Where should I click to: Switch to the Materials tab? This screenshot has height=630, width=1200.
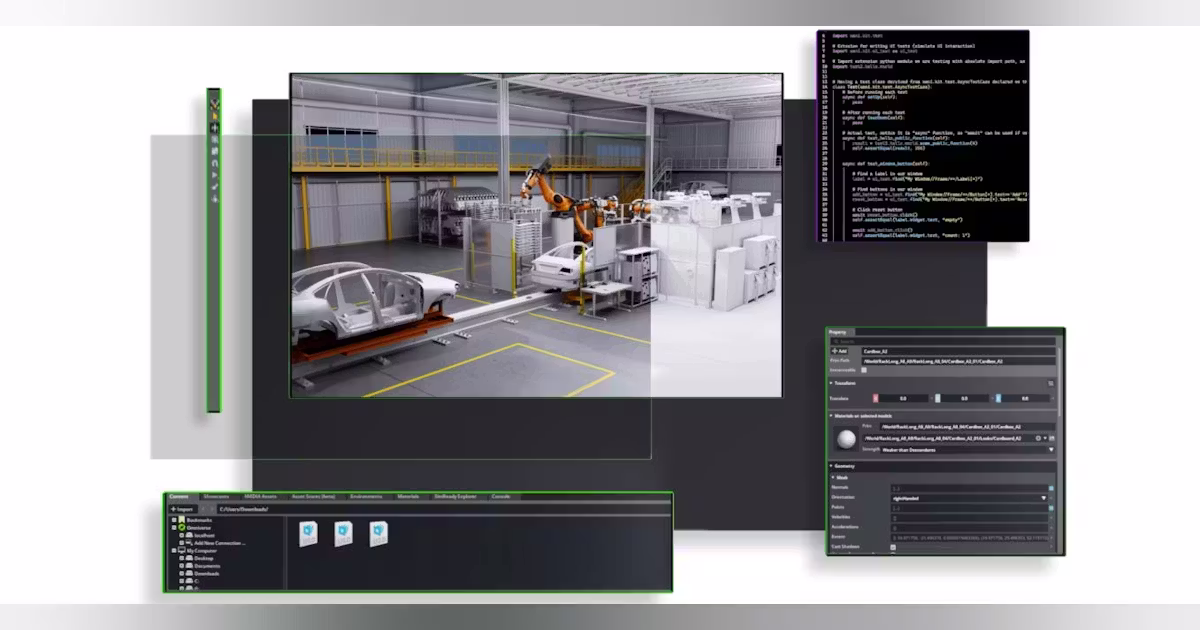click(408, 496)
